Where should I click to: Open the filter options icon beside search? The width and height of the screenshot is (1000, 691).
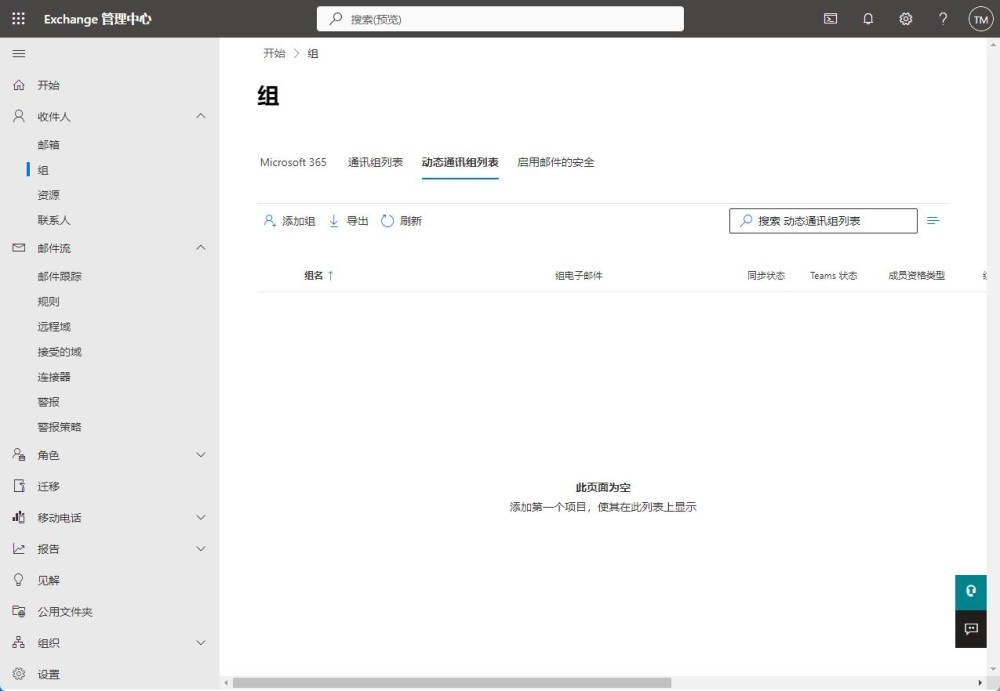click(x=933, y=221)
